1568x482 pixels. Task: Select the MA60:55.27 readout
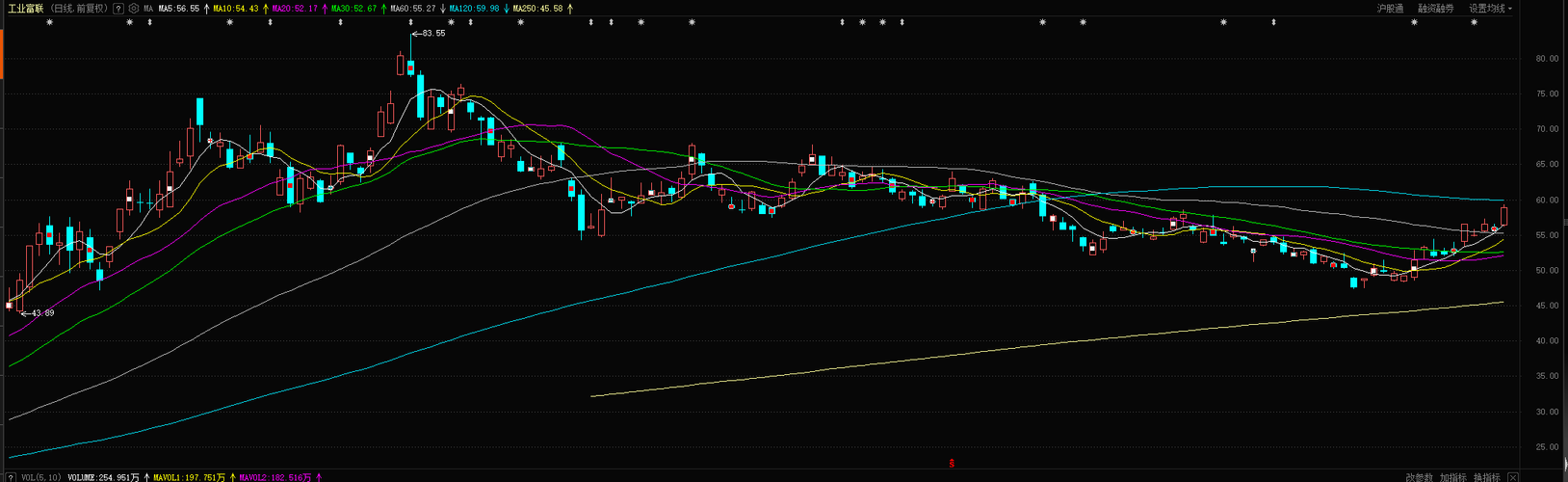412,8
